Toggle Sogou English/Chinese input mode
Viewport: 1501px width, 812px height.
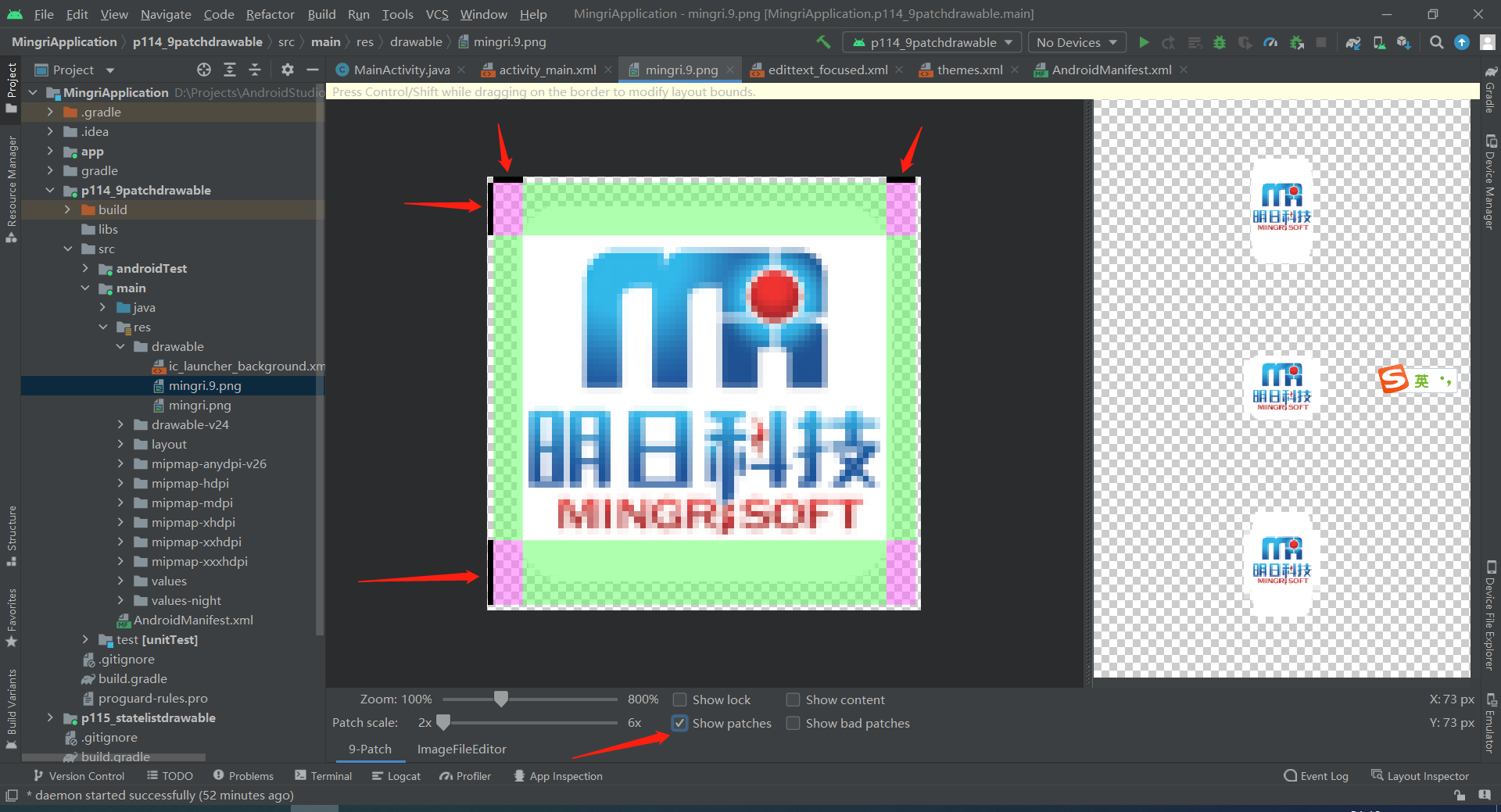point(1421,381)
